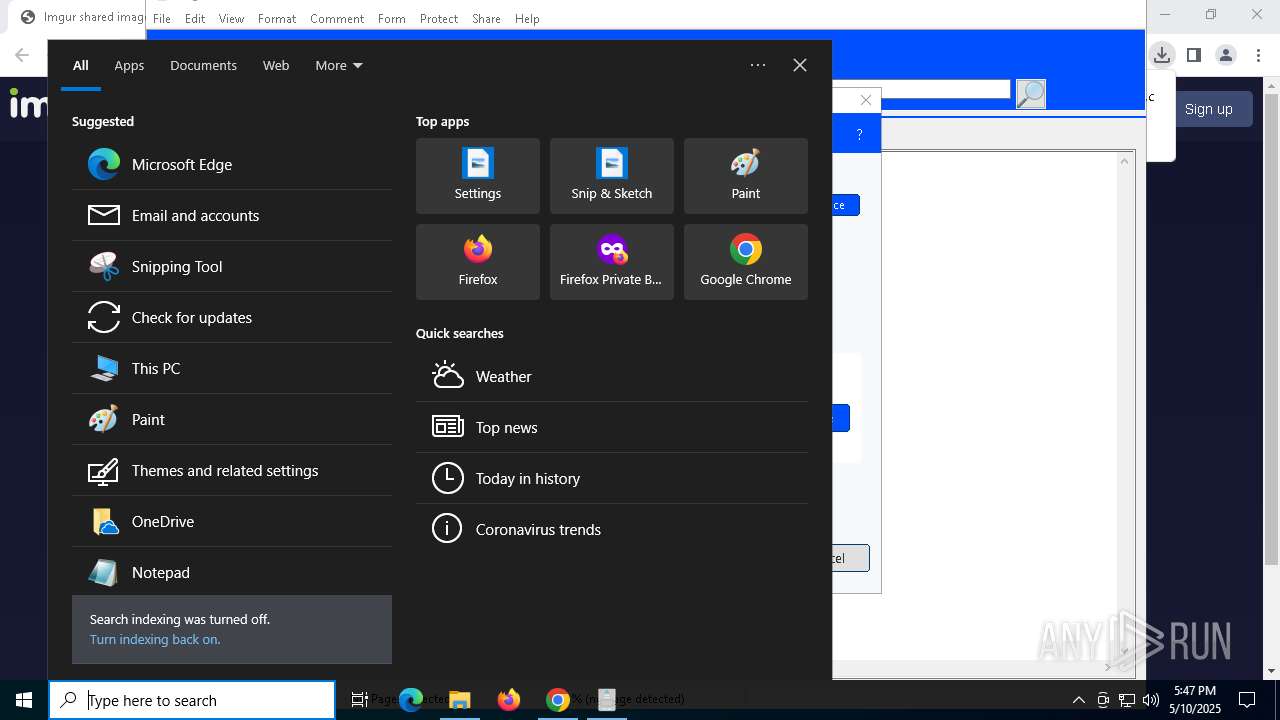The width and height of the screenshot is (1280, 720).
Task: Open Form menu in background editor
Action: click(x=392, y=18)
